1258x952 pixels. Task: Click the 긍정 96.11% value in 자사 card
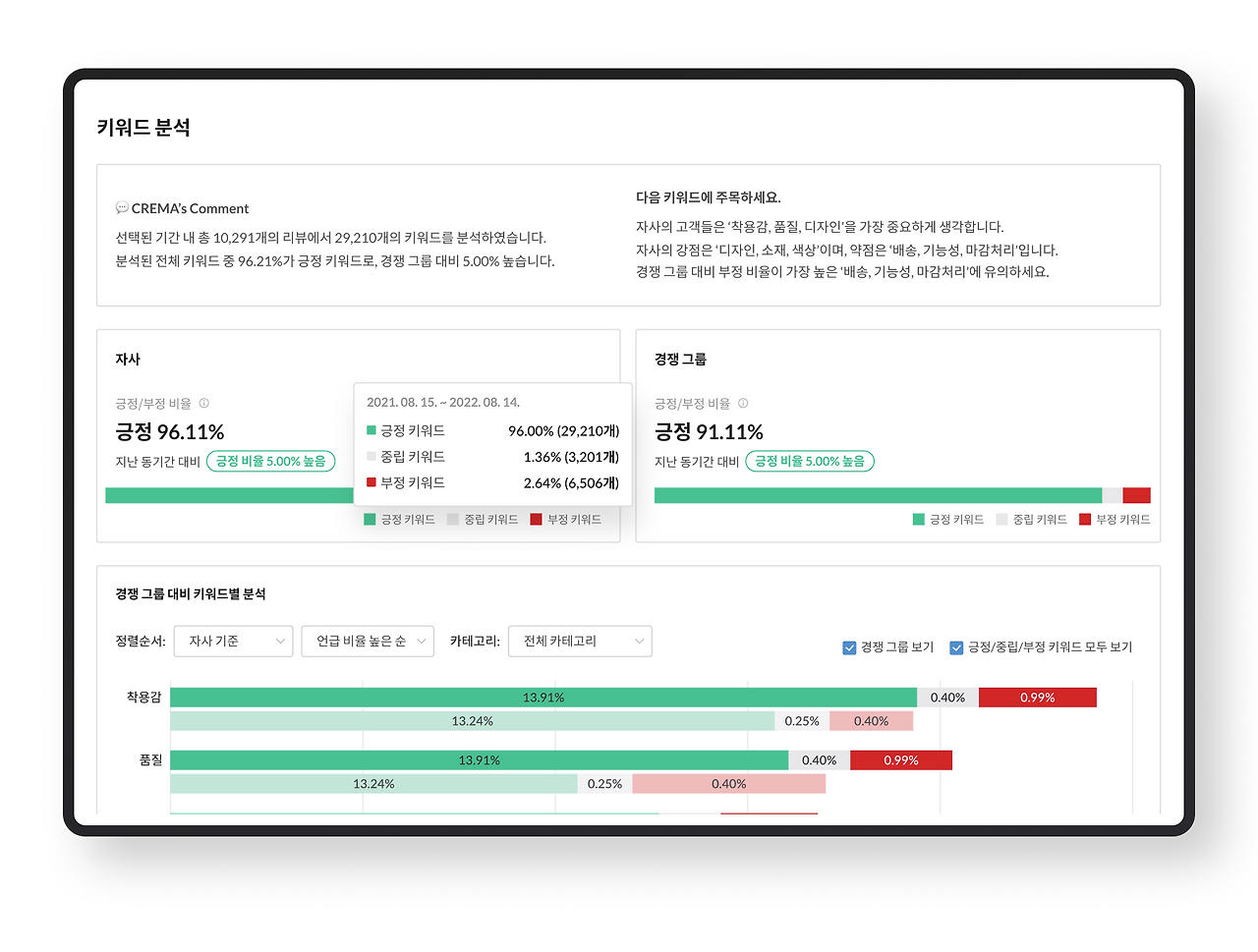(170, 432)
